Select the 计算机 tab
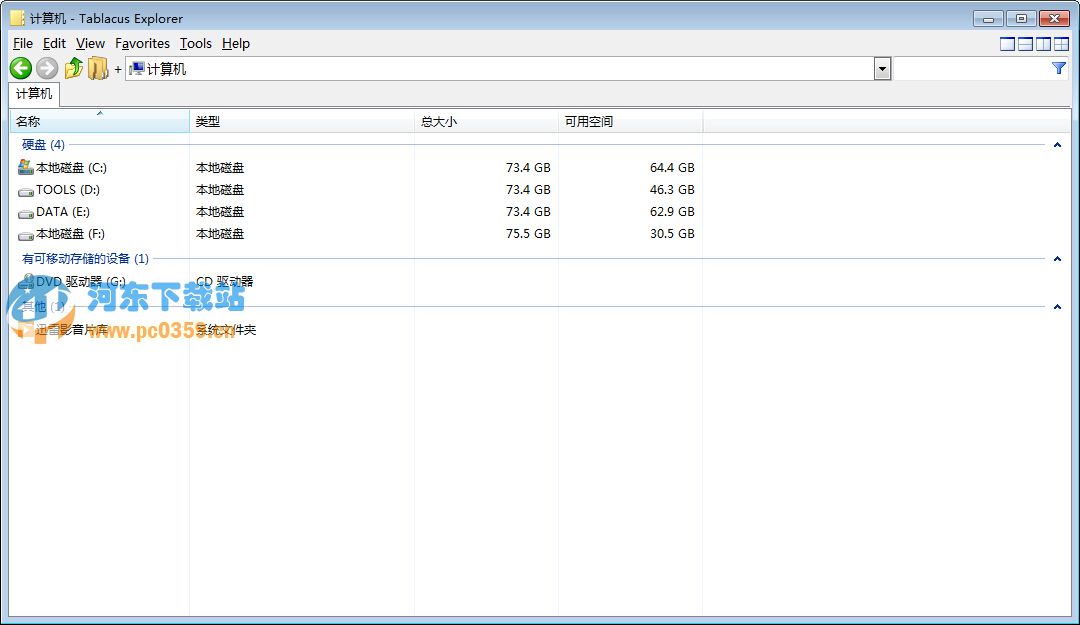Viewport: 1080px width, 625px height. 33,94
